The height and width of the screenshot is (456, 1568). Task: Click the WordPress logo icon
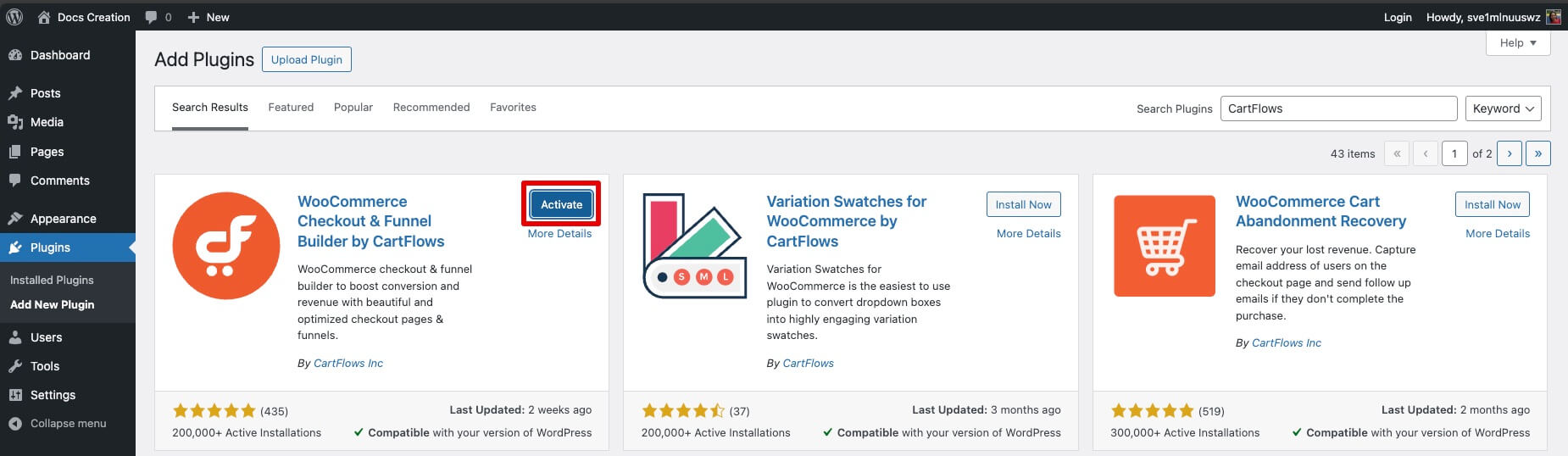tap(14, 17)
